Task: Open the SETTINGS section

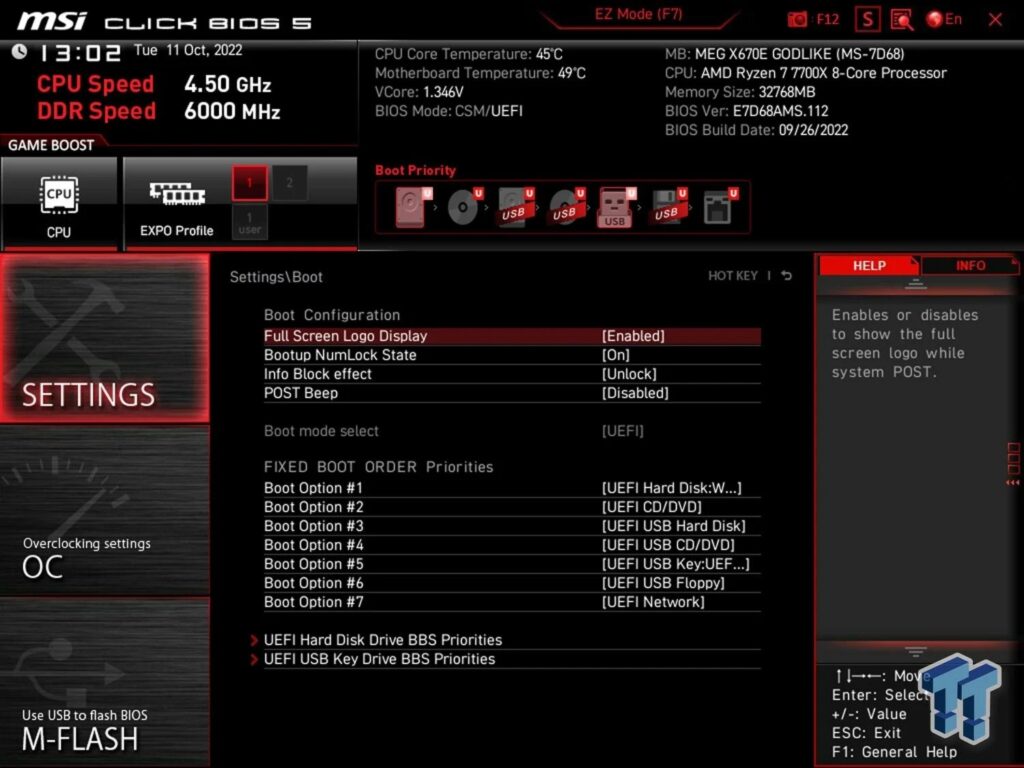Action: tap(104, 338)
